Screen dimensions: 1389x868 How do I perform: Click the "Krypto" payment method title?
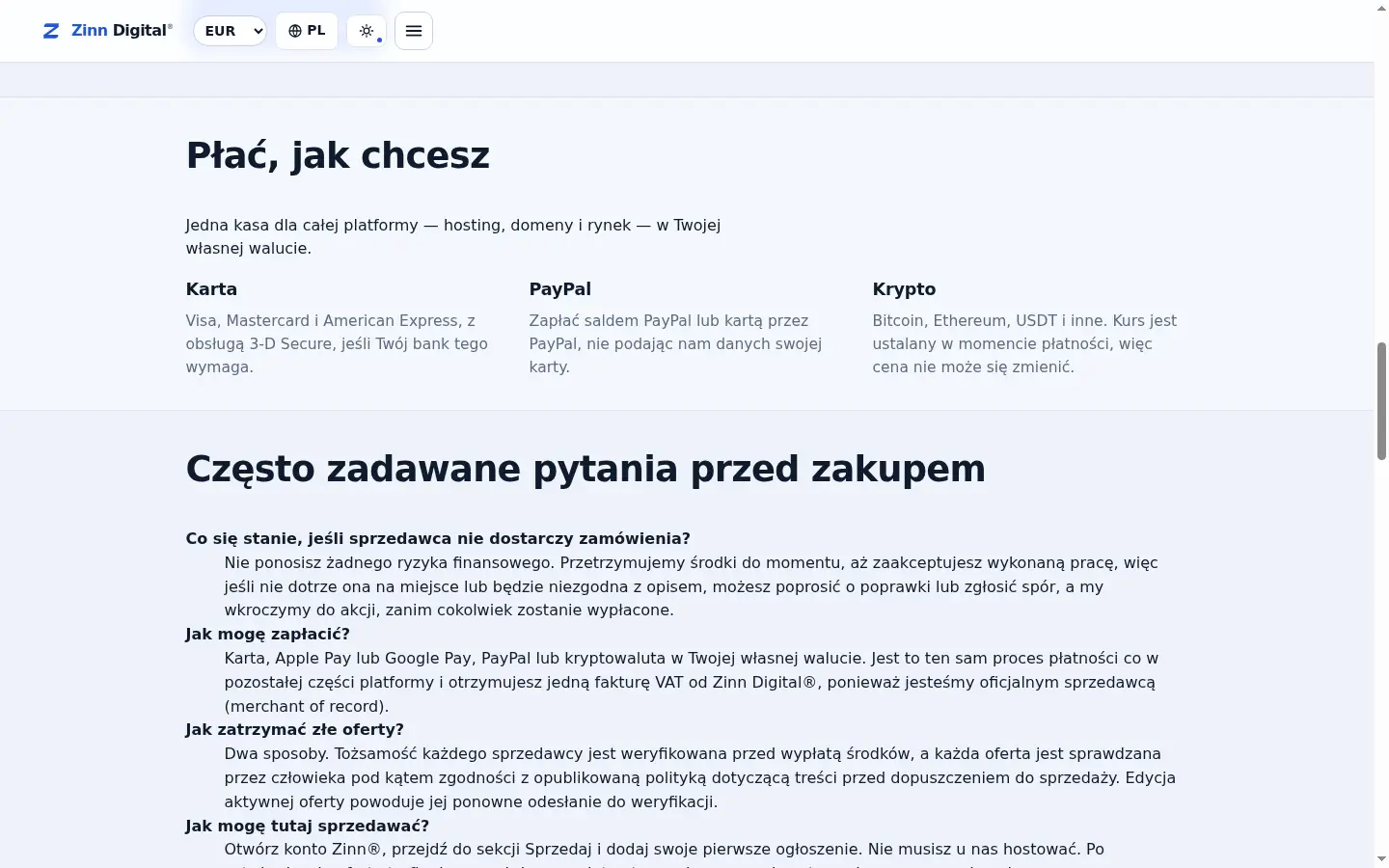[x=904, y=289]
